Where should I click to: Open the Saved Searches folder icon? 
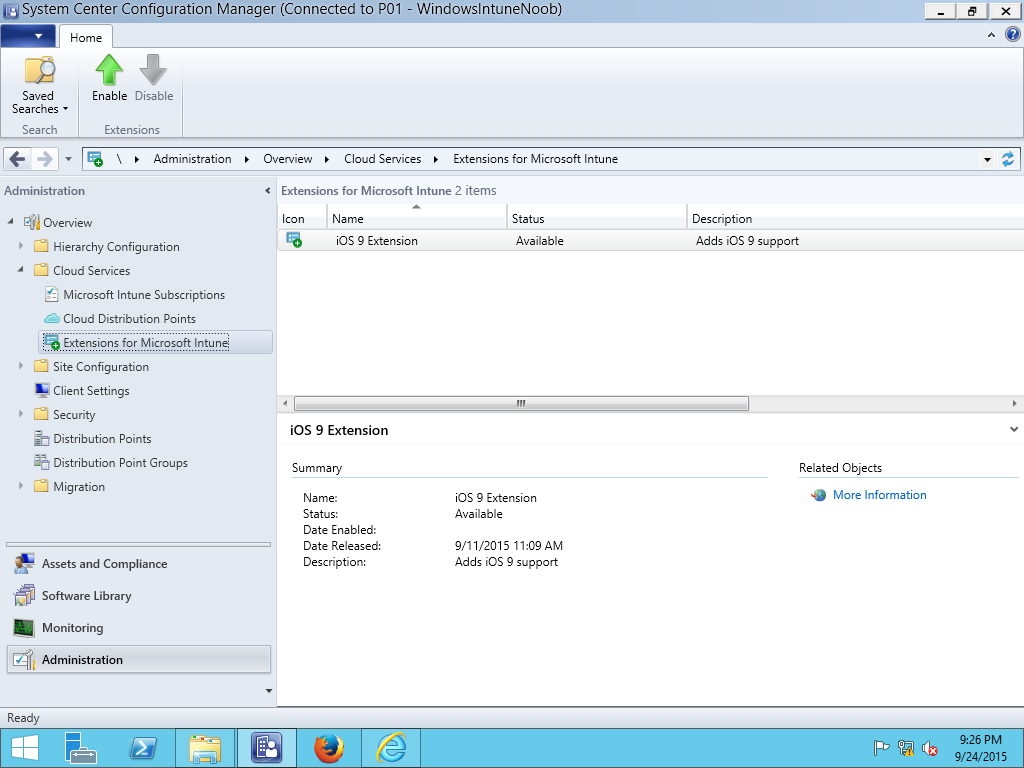coord(39,71)
